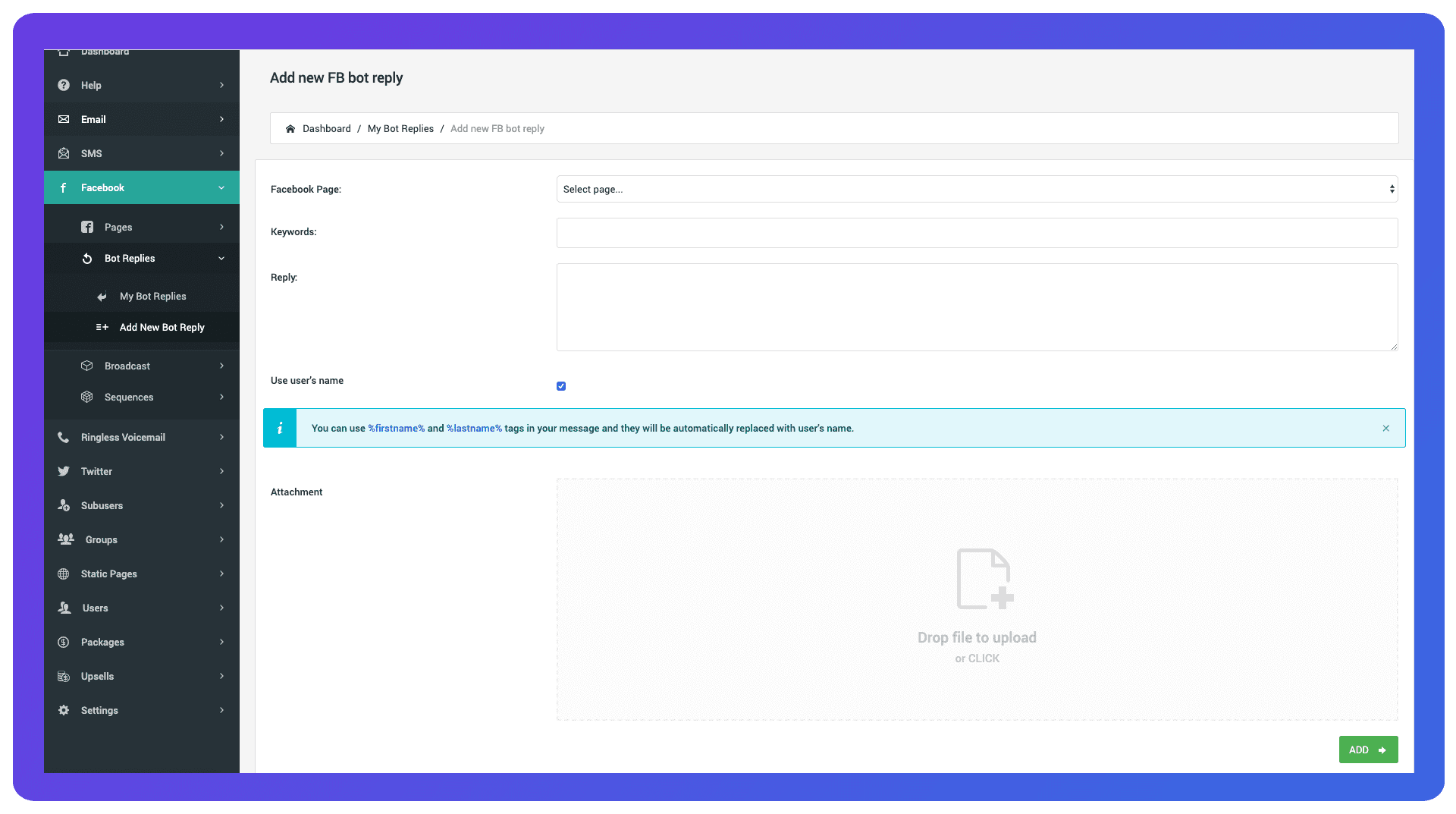Click the Ringless Voicemail phone icon
This screenshot has width=1456, height=814.
[x=64, y=437]
